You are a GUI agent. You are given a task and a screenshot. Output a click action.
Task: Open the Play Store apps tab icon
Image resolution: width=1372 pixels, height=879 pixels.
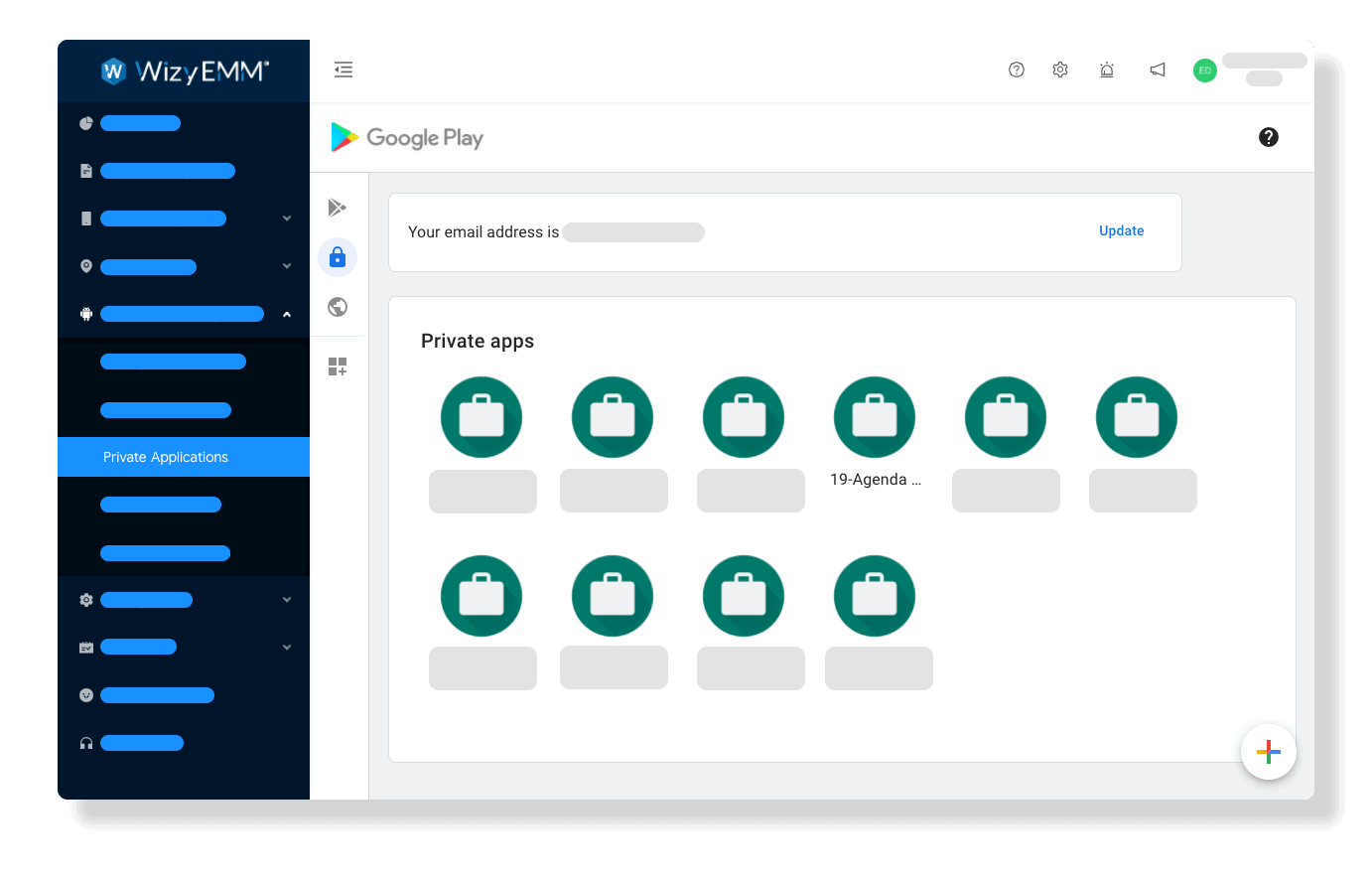click(338, 208)
